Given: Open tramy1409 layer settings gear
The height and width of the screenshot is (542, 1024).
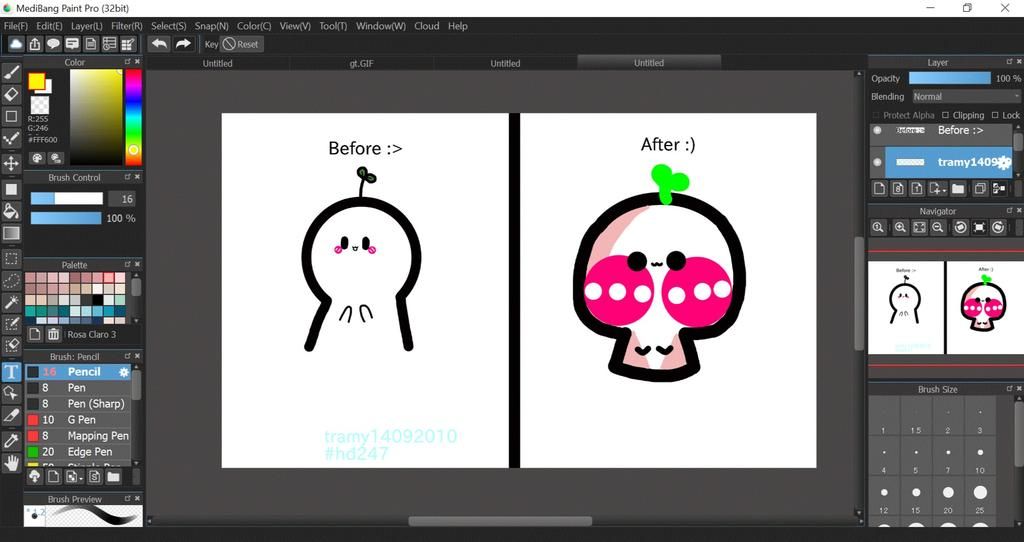Looking at the screenshot, I should [x=1004, y=163].
